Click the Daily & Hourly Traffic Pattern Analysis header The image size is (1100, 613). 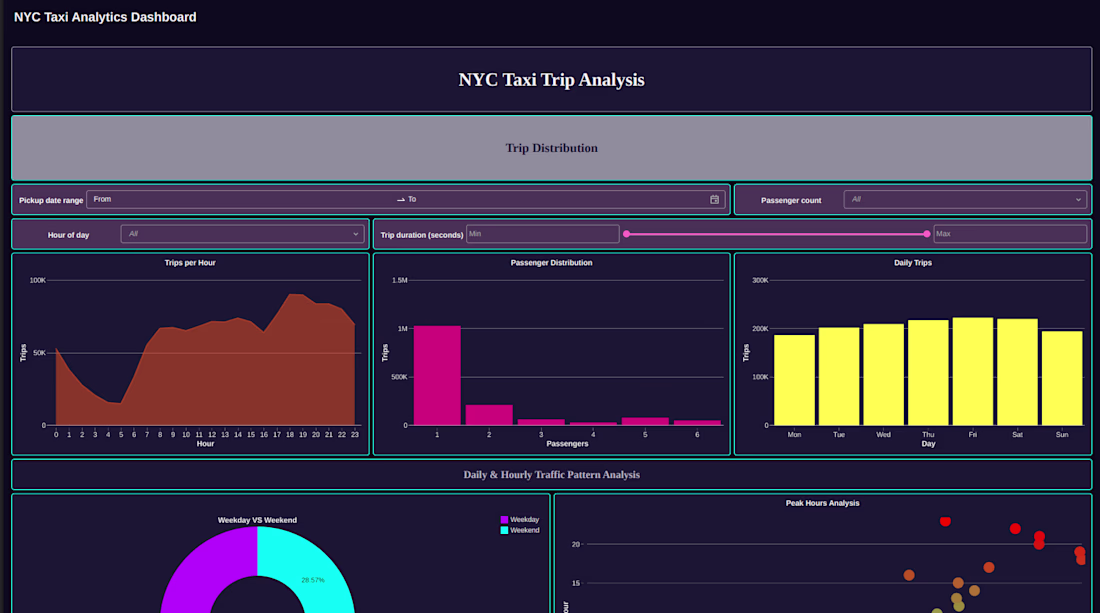(551, 475)
